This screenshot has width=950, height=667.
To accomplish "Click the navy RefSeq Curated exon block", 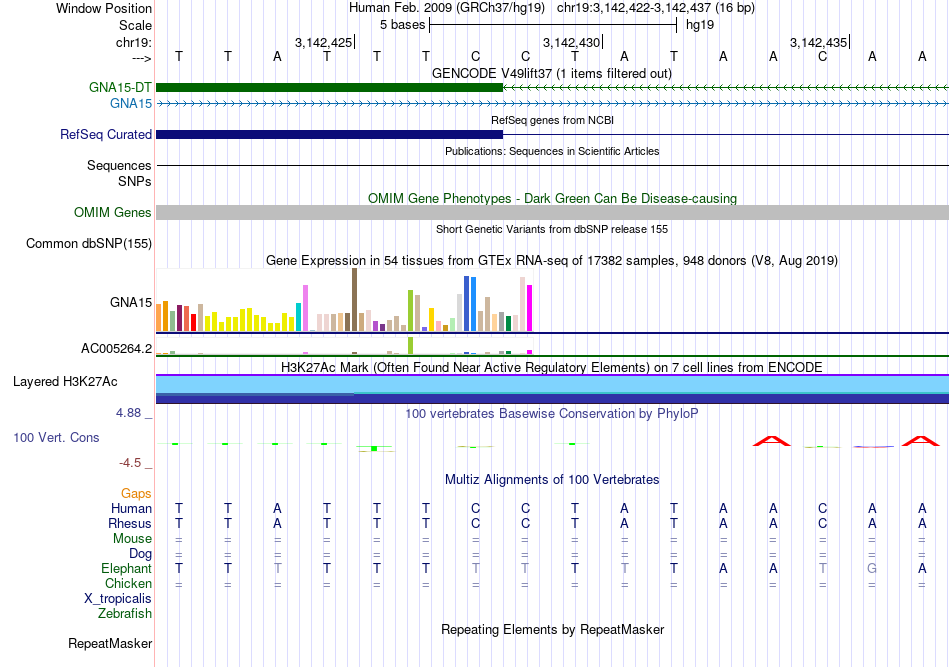I will 330,134.
